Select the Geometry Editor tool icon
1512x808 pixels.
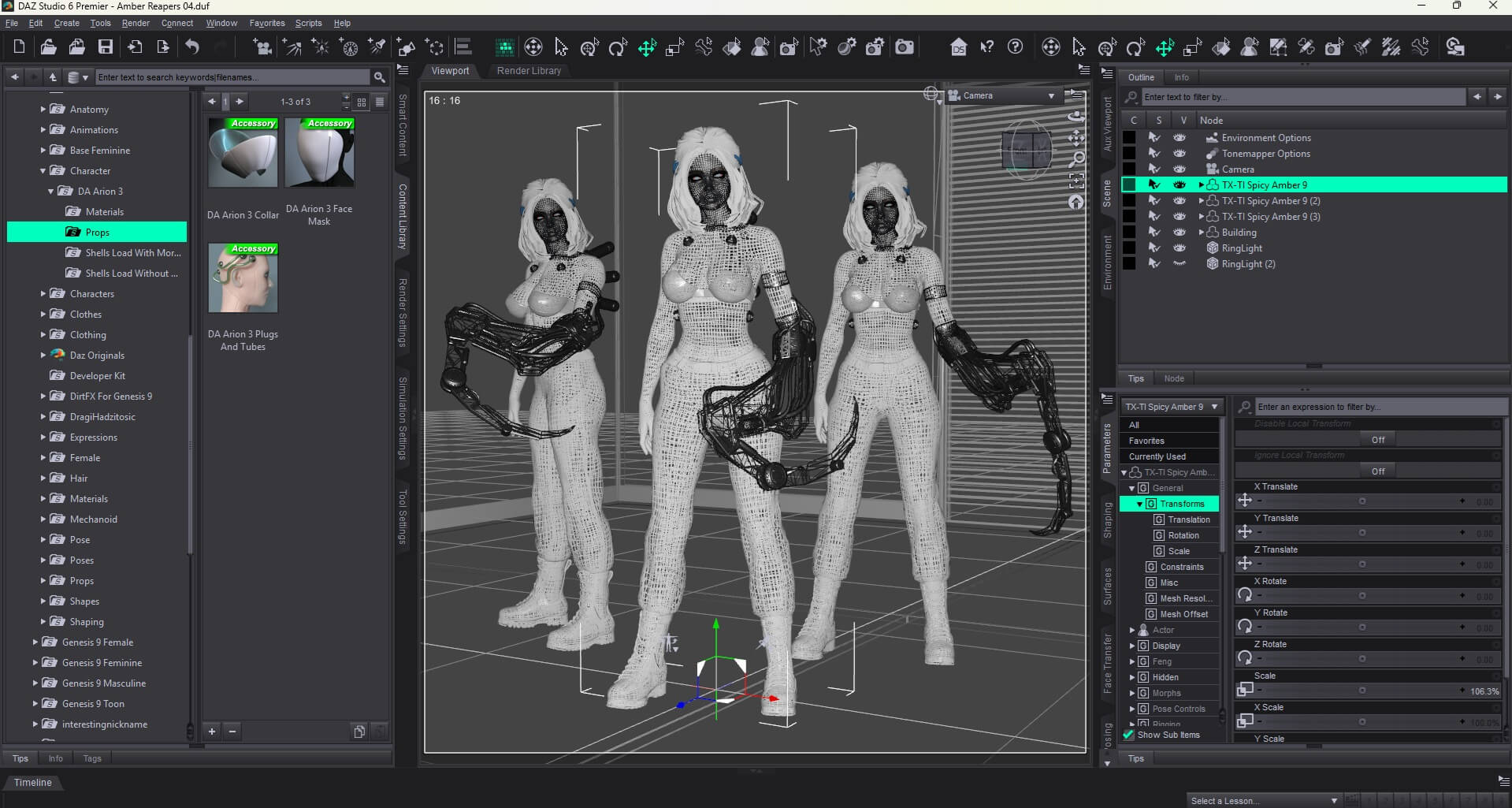[1277, 47]
